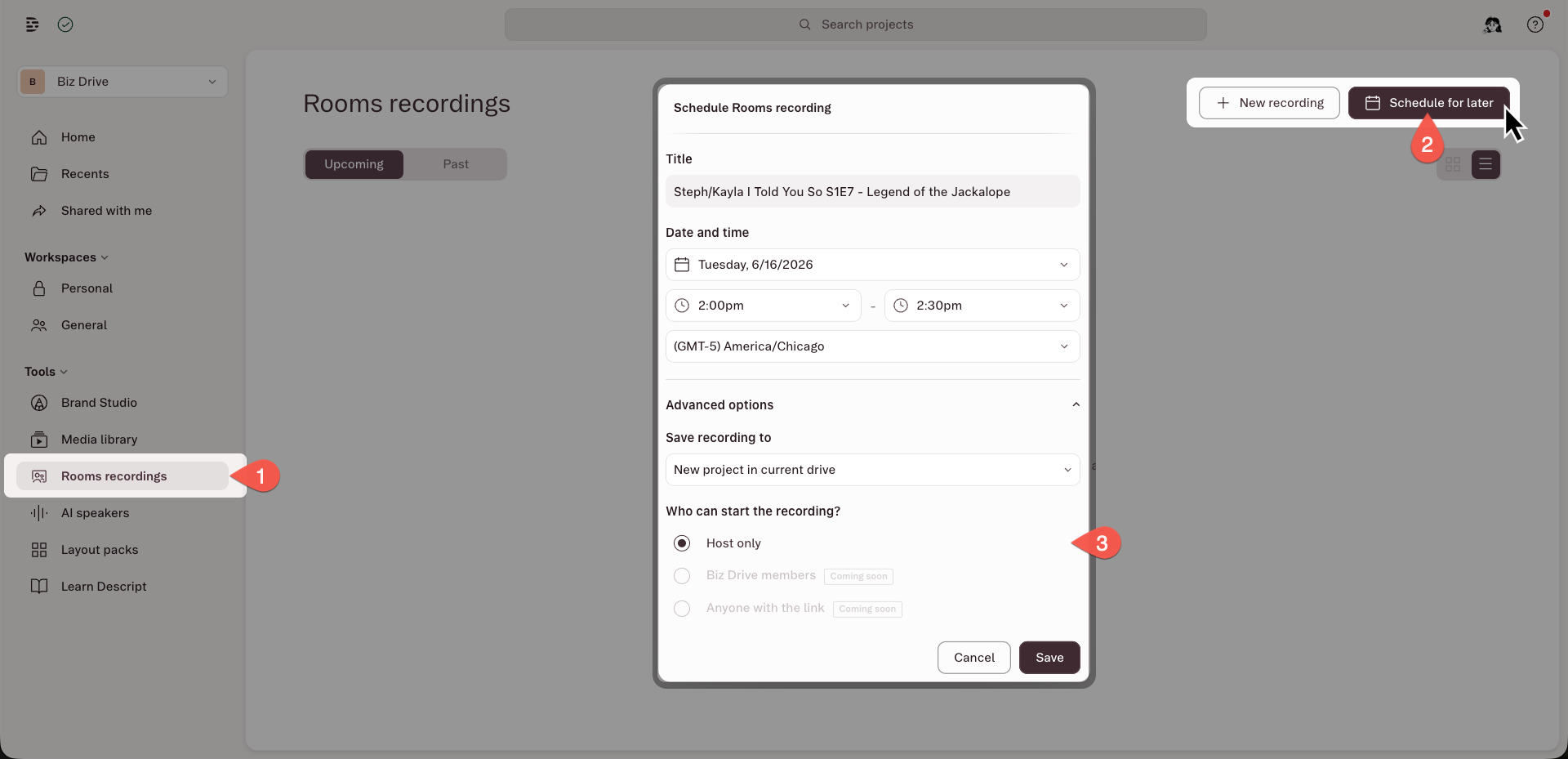Open the General workspace
This screenshot has height=759, width=1568.
(122, 325)
